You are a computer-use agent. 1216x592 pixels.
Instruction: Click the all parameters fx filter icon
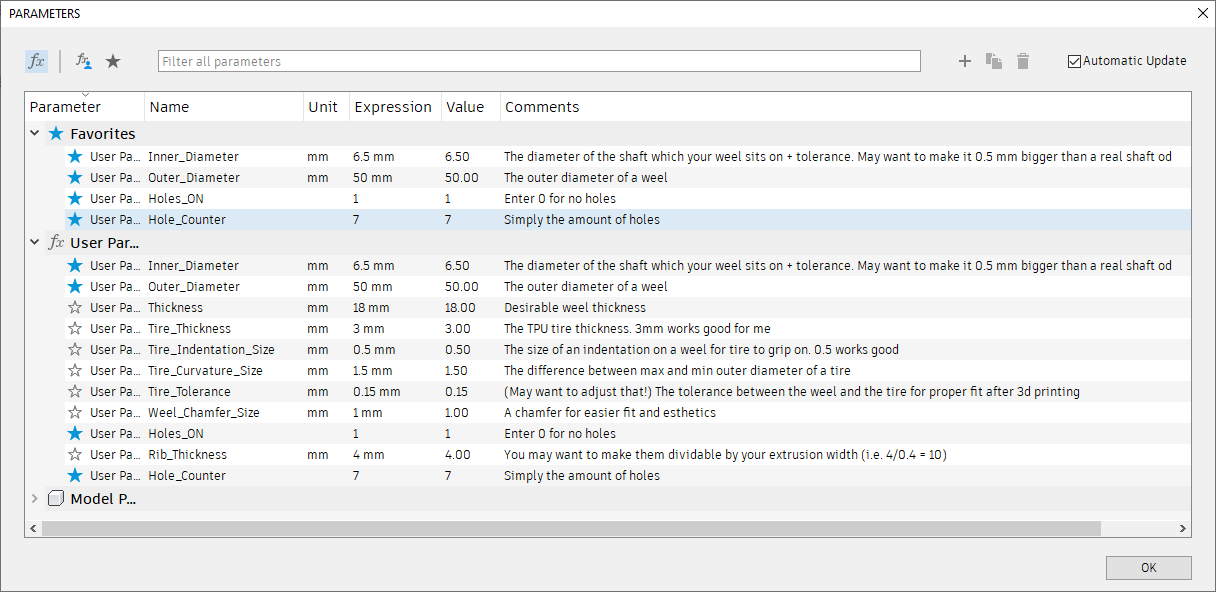point(36,61)
